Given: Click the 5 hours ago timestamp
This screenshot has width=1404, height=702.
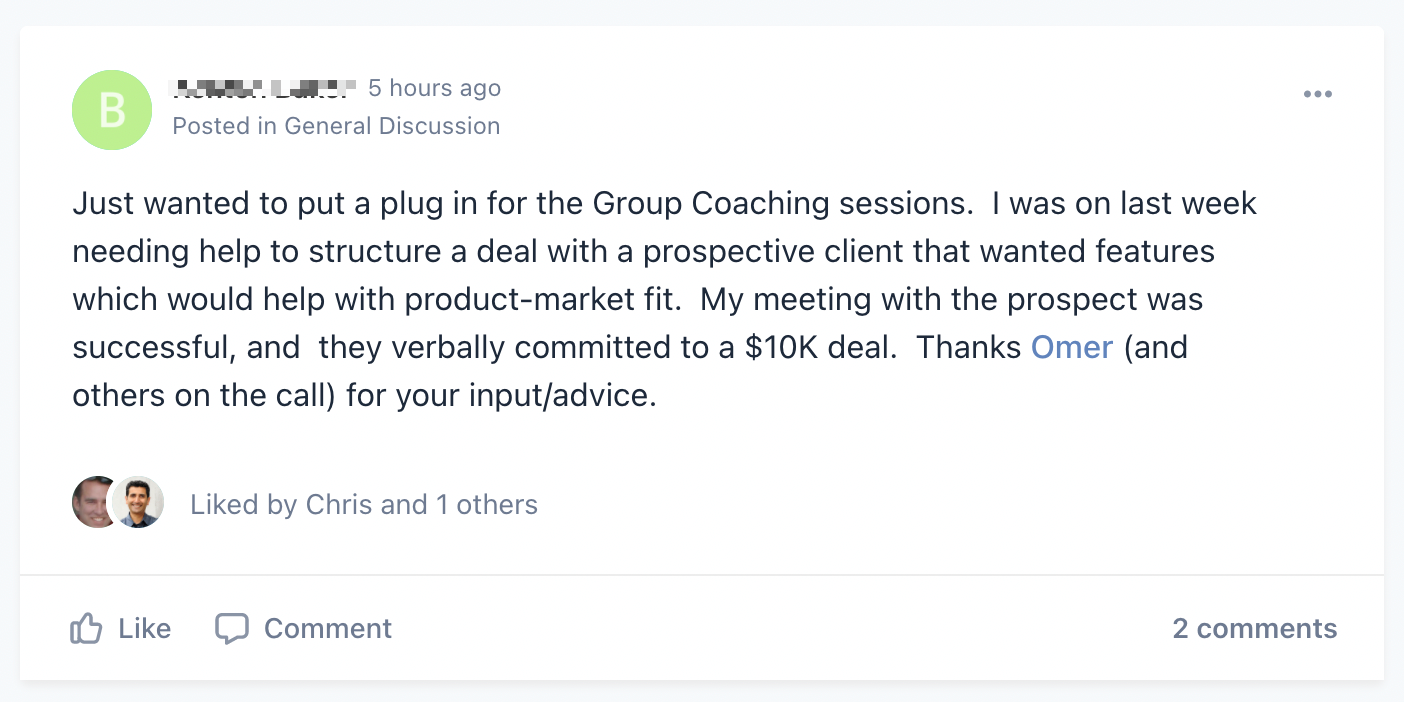Looking at the screenshot, I should coord(434,88).
